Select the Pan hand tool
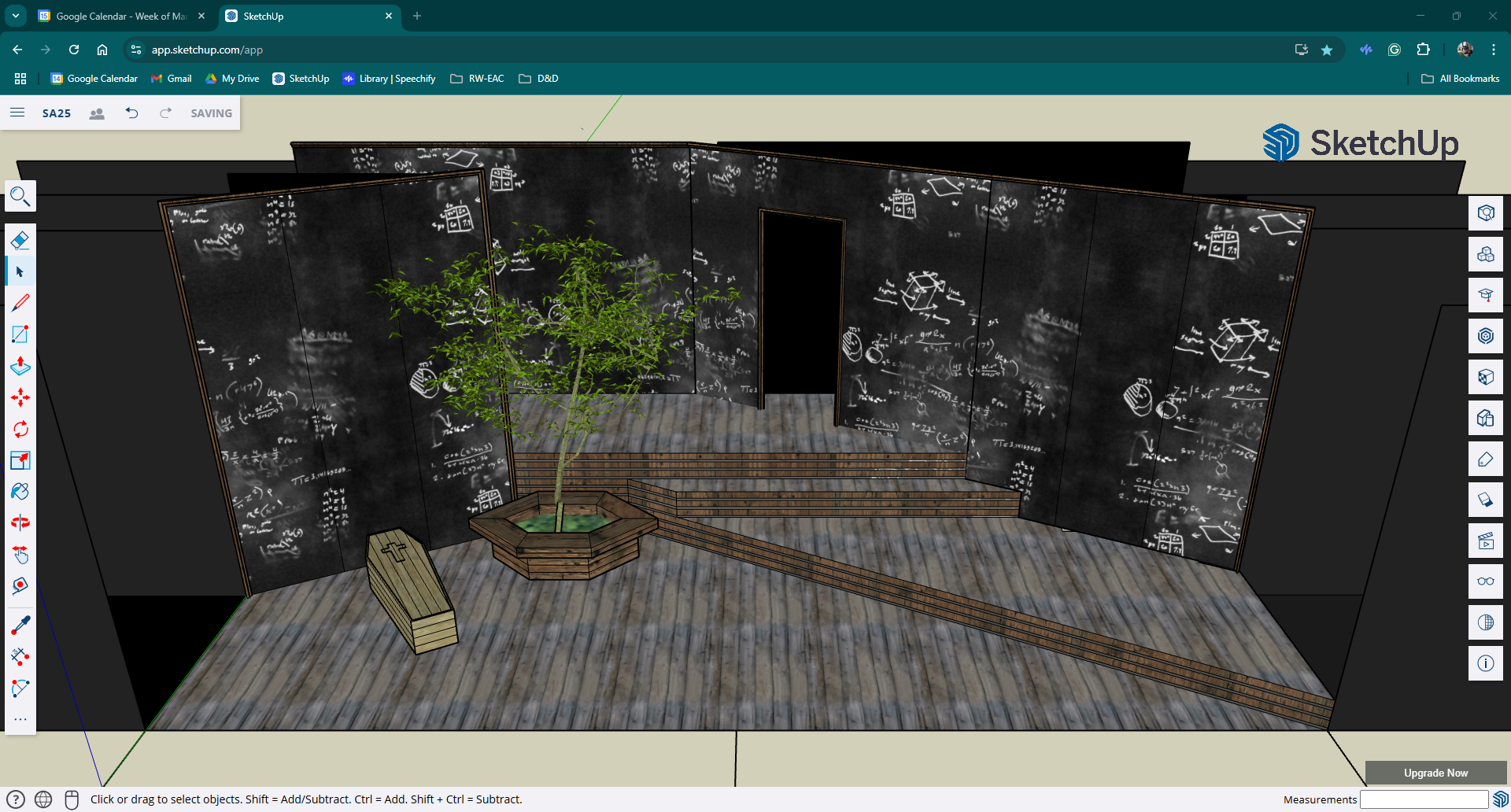This screenshot has height=812, width=1511. click(20, 555)
